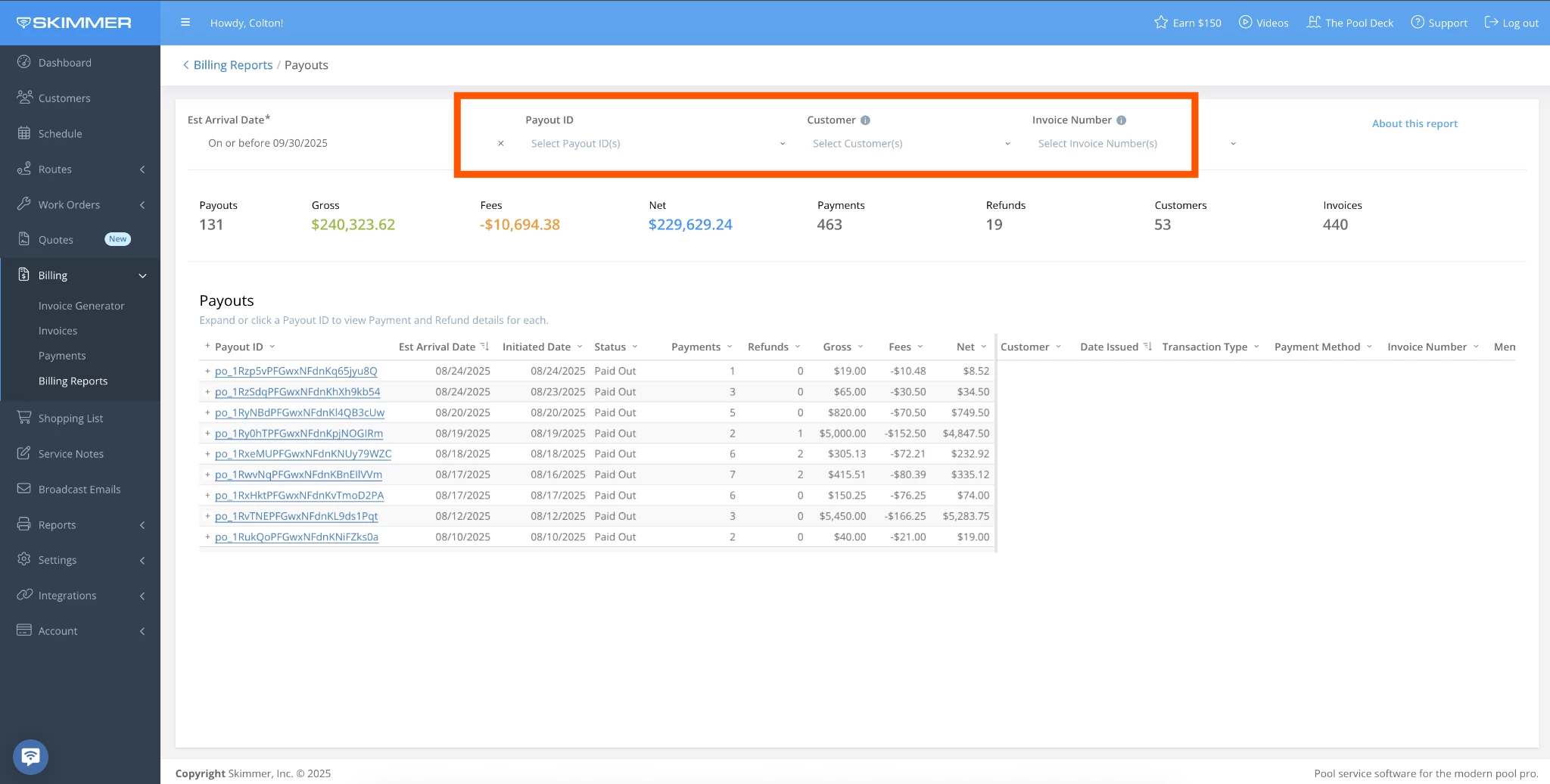This screenshot has width=1550, height=784.
Task: Open the chat support bubble icon
Action: tap(31, 757)
